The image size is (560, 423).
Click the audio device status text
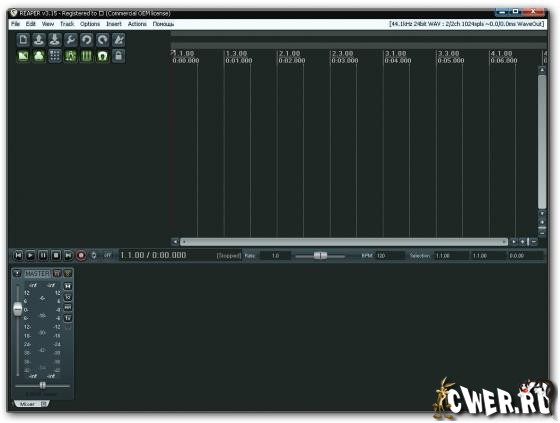(467, 24)
